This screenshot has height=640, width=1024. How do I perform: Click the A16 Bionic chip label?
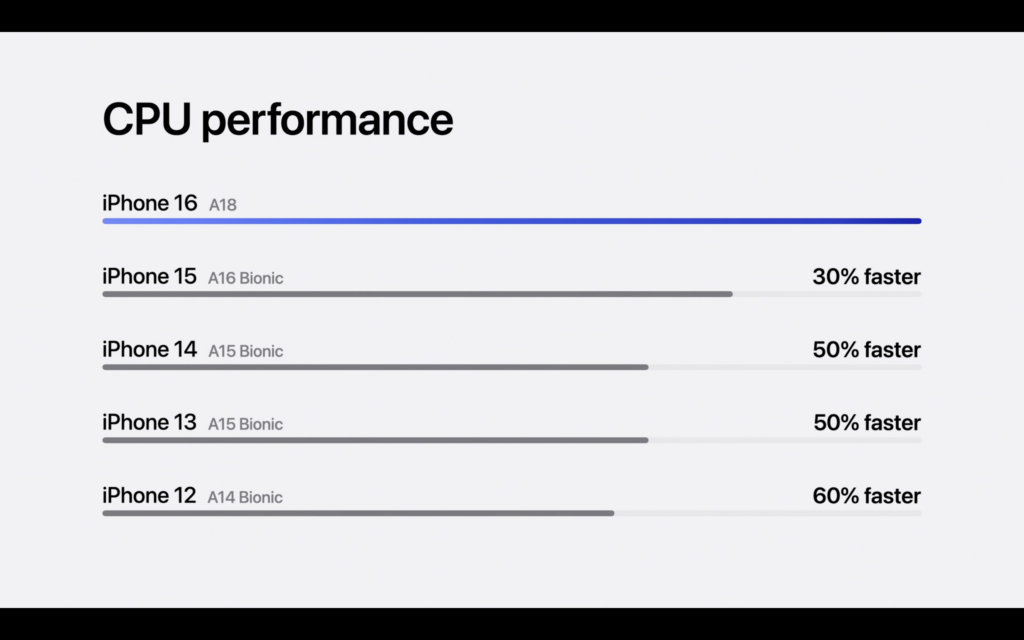(x=245, y=278)
